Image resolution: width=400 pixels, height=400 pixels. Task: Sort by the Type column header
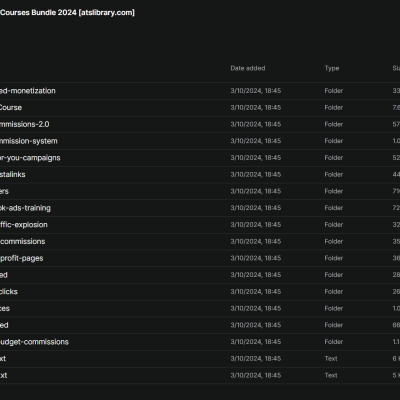(x=332, y=68)
